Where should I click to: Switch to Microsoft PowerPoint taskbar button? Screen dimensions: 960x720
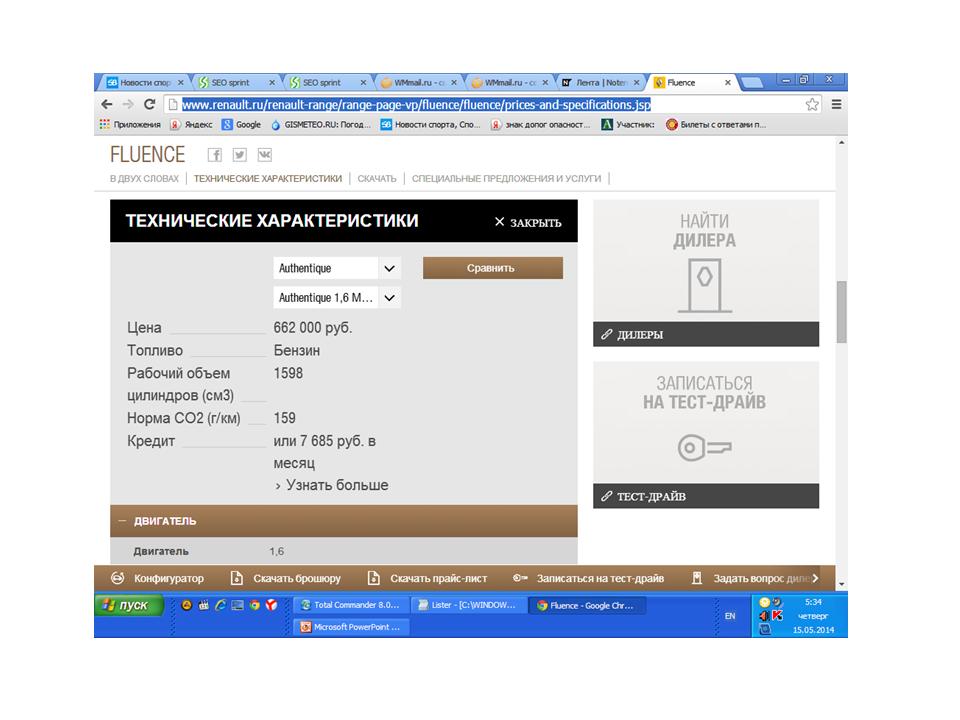[x=349, y=627]
